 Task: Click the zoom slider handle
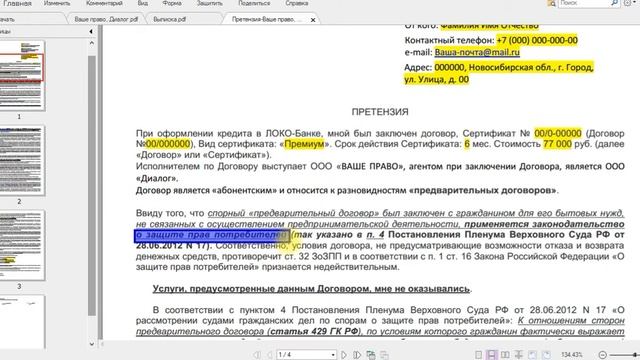click(636, 355)
